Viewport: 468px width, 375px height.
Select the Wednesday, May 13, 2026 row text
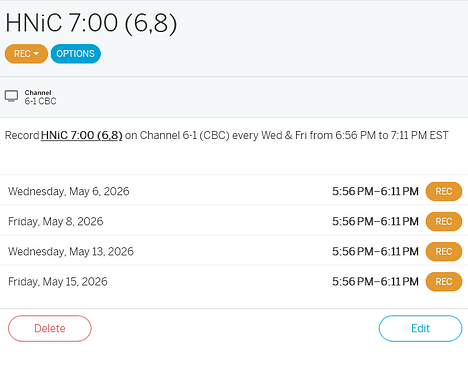[71, 251]
